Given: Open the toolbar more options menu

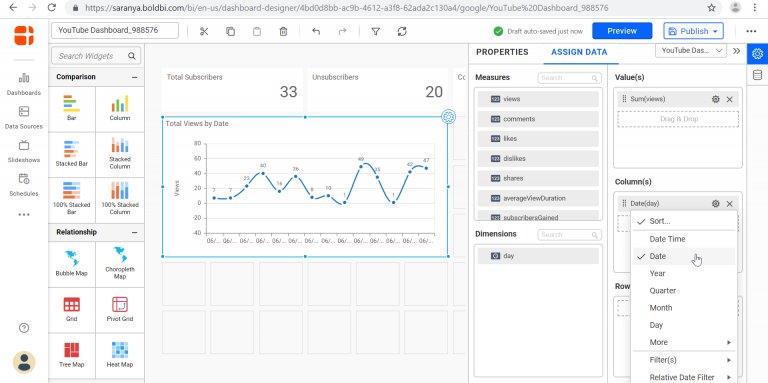Looking at the screenshot, I should (x=751, y=31).
